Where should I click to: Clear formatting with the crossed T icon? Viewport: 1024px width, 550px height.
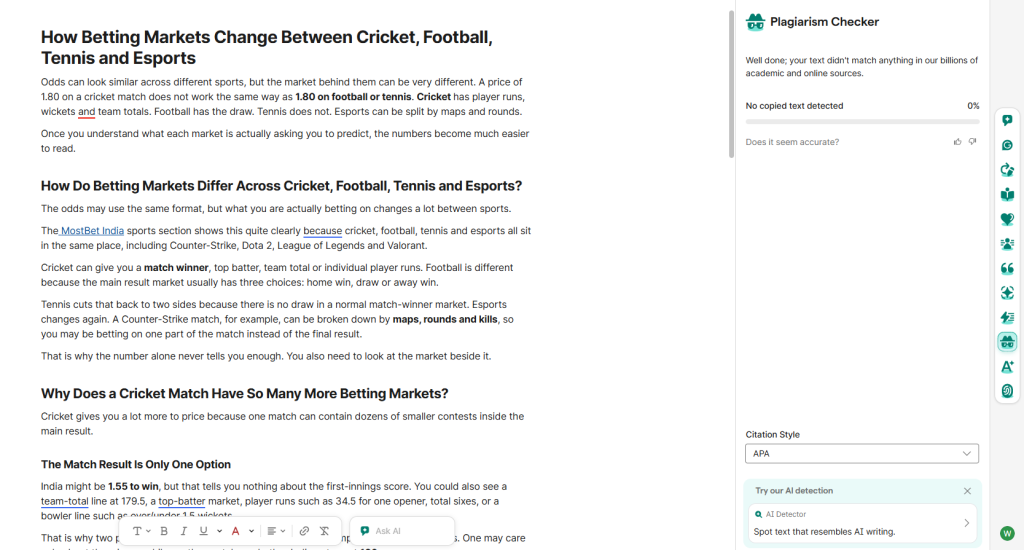pos(324,531)
